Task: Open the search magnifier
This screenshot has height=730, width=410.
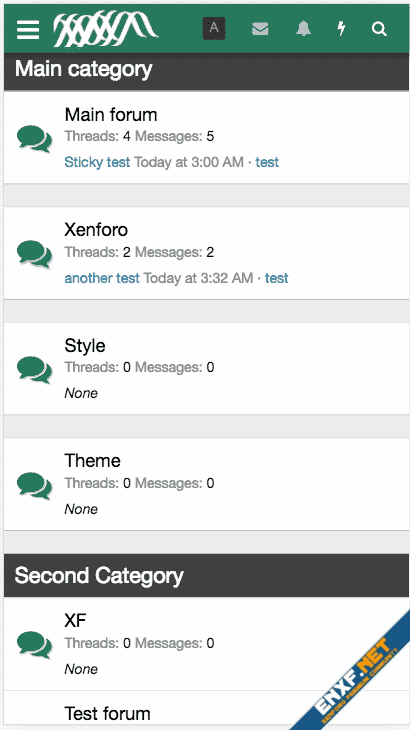Action: tap(379, 29)
